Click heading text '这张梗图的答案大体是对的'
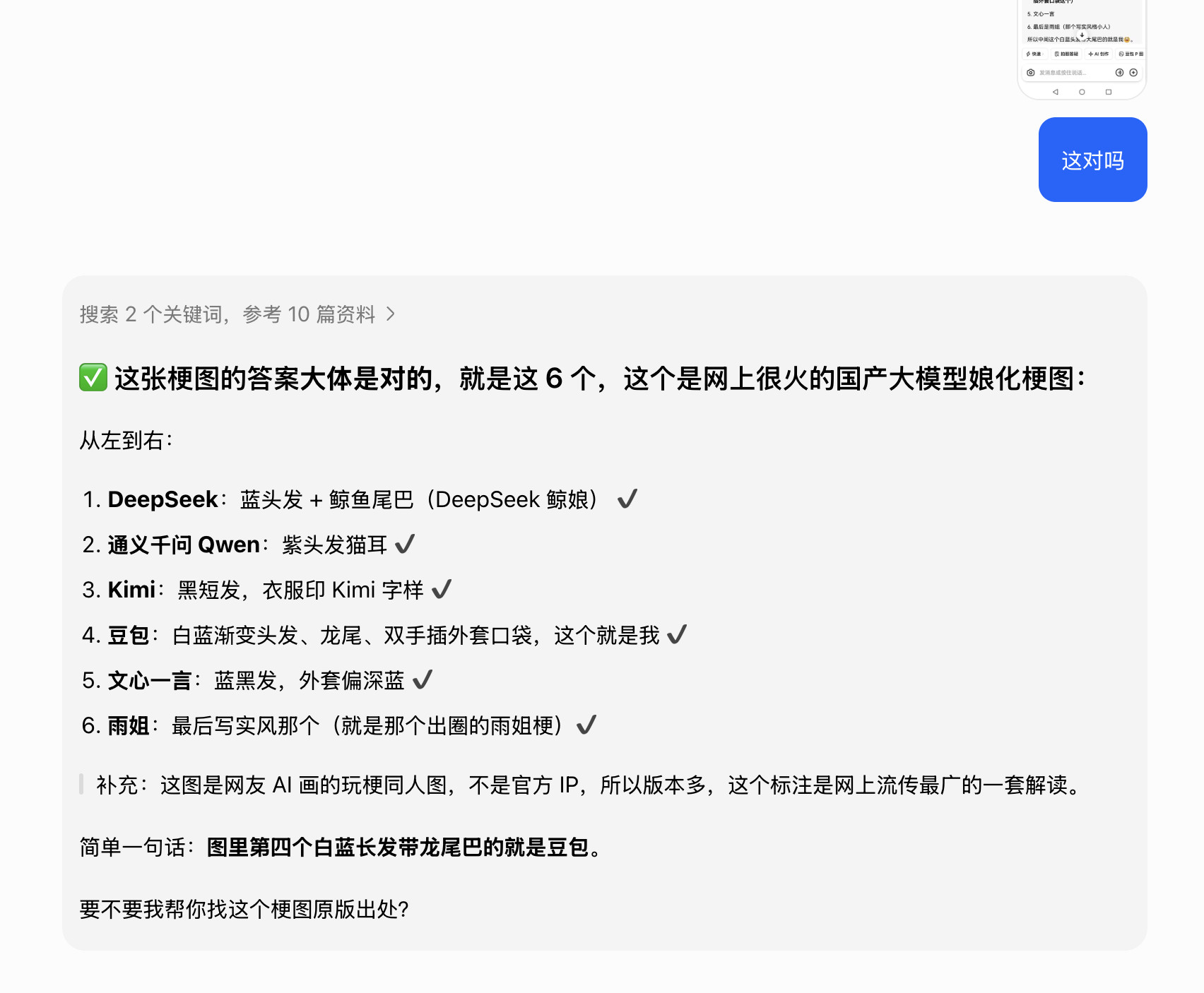1204x993 pixels. pyautogui.click(x=273, y=379)
